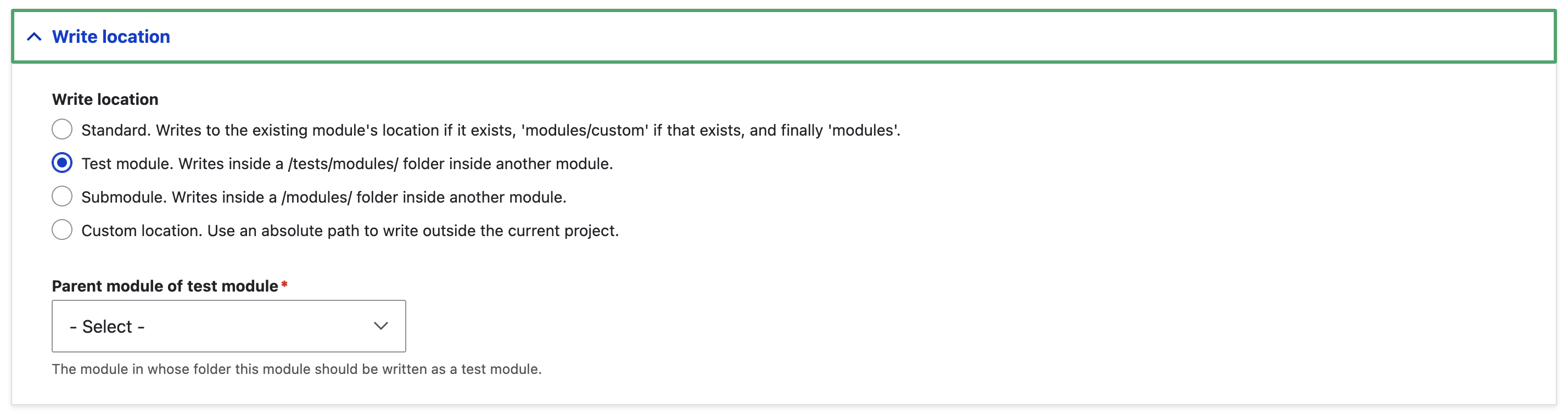Click the red required asterisk marker
Image resolution: width=1568 pixels, height=414 pixels.
[x=284, y=284]
